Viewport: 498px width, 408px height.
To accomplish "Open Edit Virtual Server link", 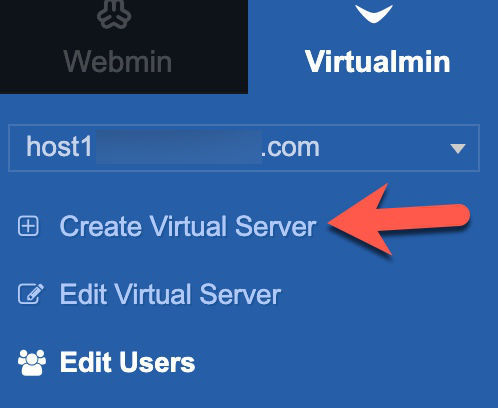I will pos(170,294).
